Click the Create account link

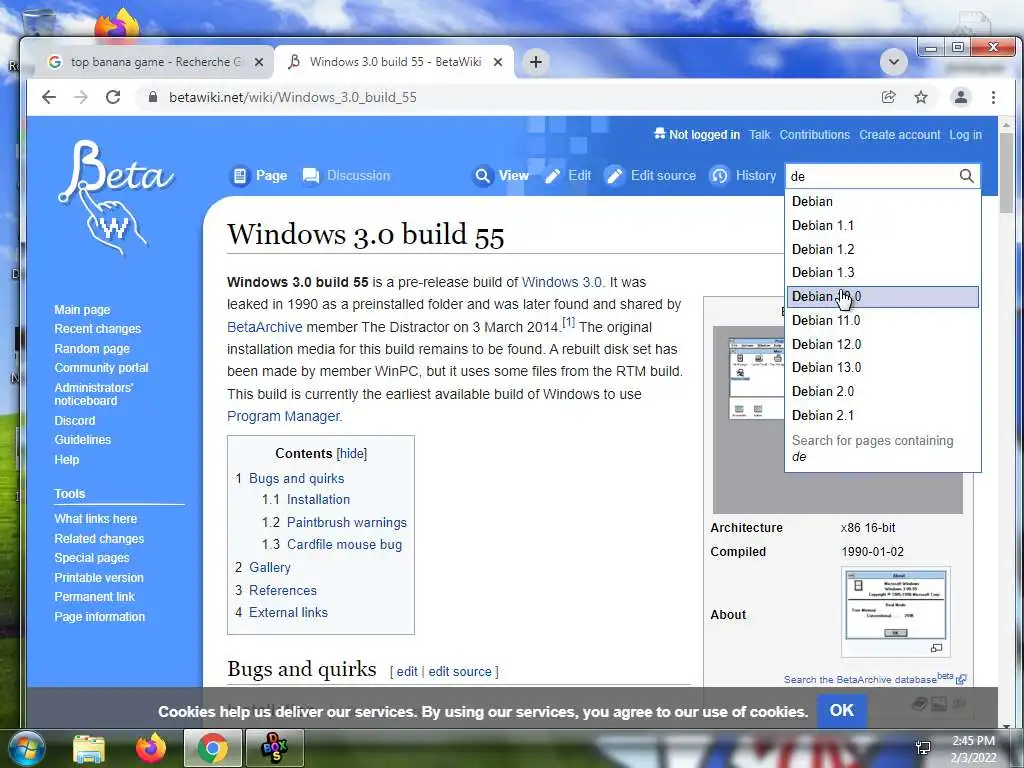tap(899, 135)
